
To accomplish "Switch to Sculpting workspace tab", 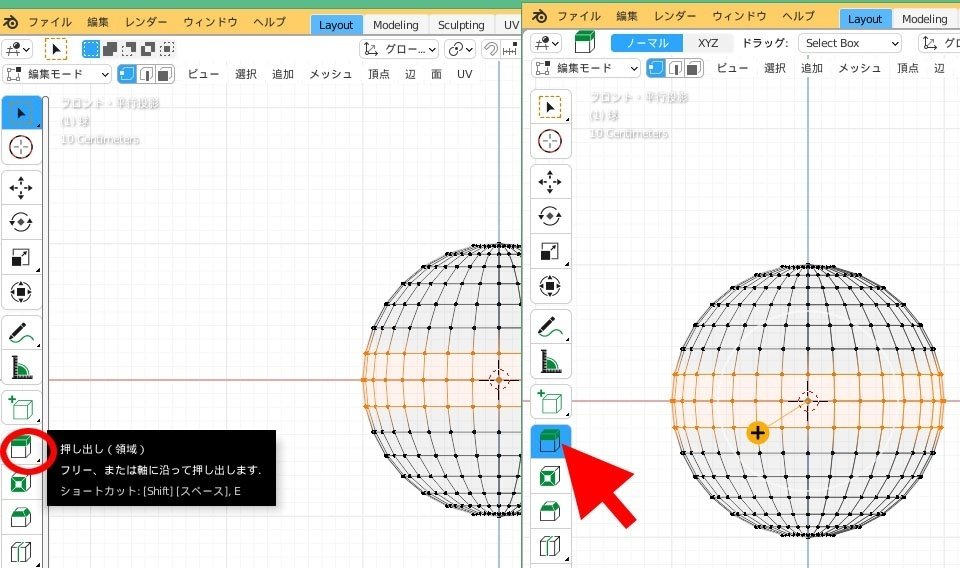I will [x=461, y=25].
